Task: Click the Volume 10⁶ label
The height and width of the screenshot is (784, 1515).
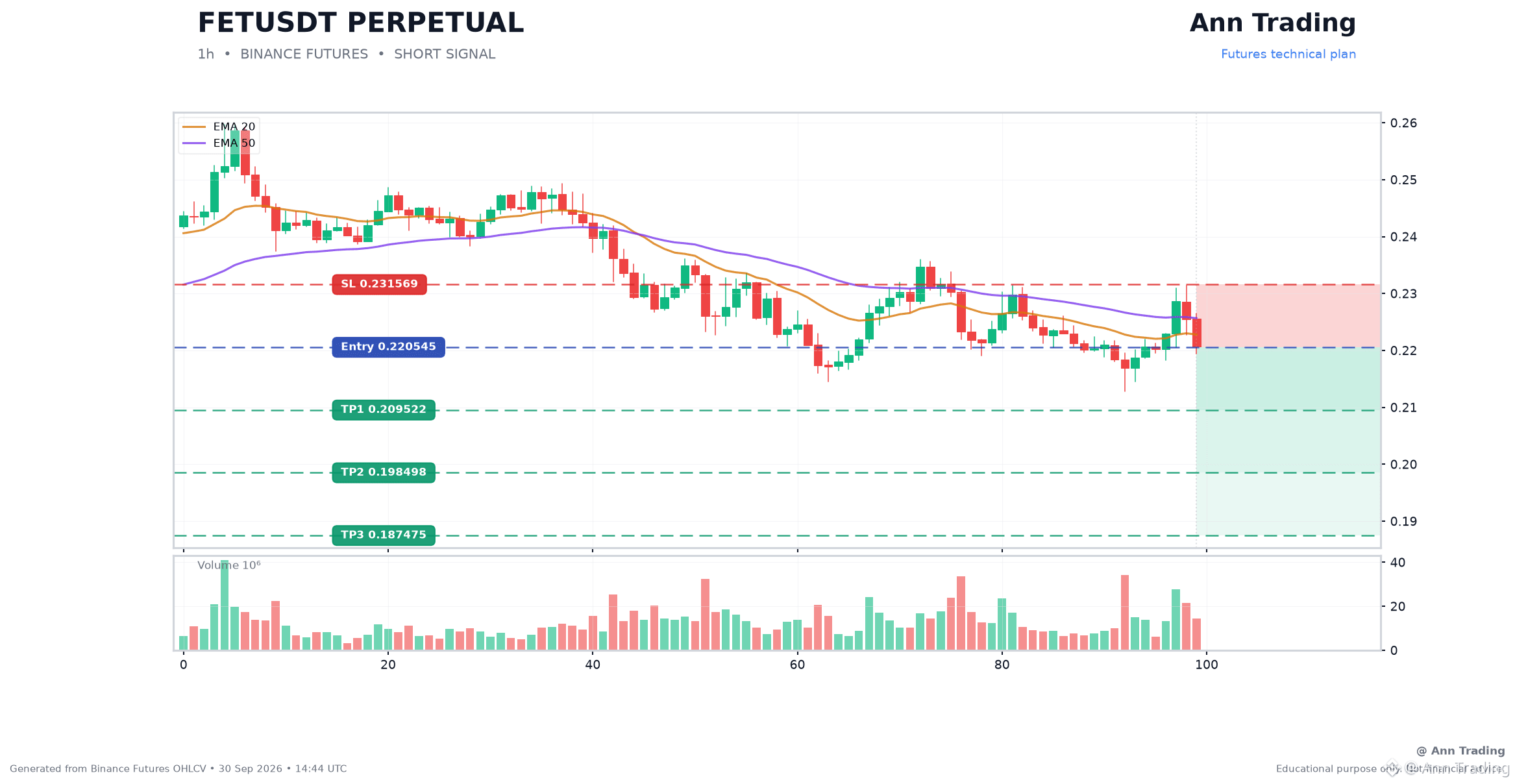Action: coord(229,565)
